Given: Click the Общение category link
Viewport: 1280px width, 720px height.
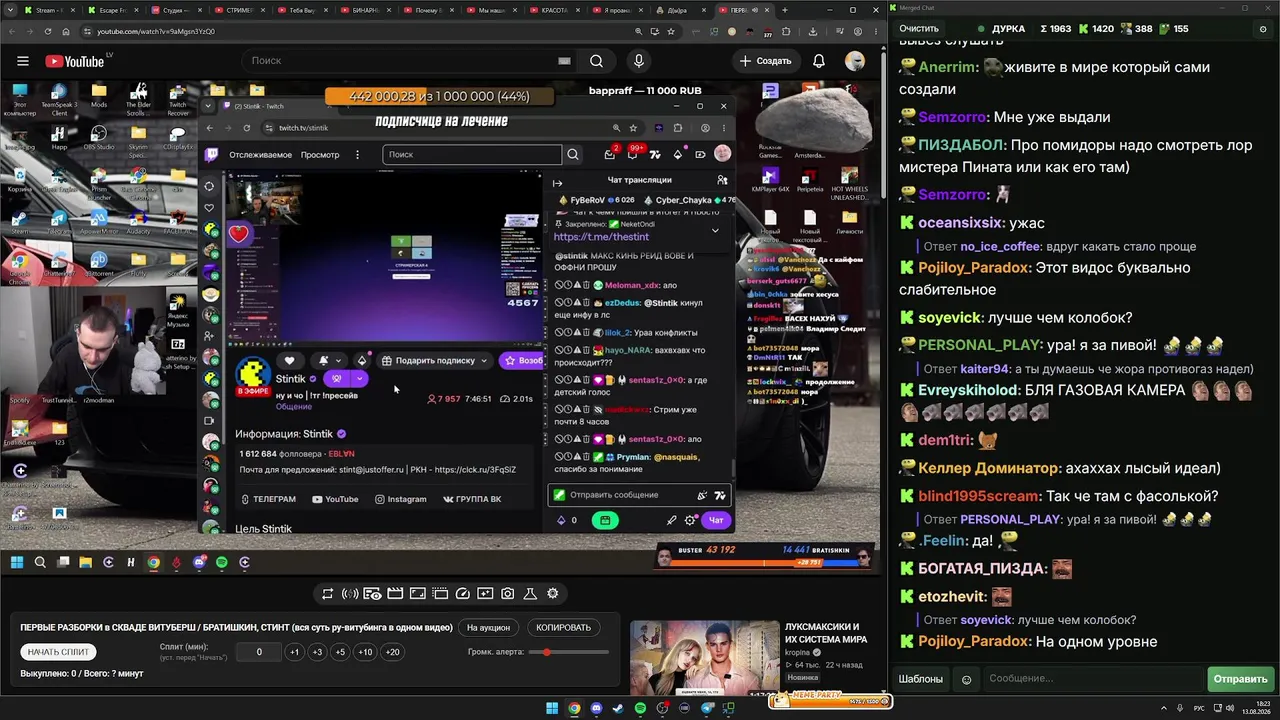Looking at the screenshot, I should coord(293,407).
